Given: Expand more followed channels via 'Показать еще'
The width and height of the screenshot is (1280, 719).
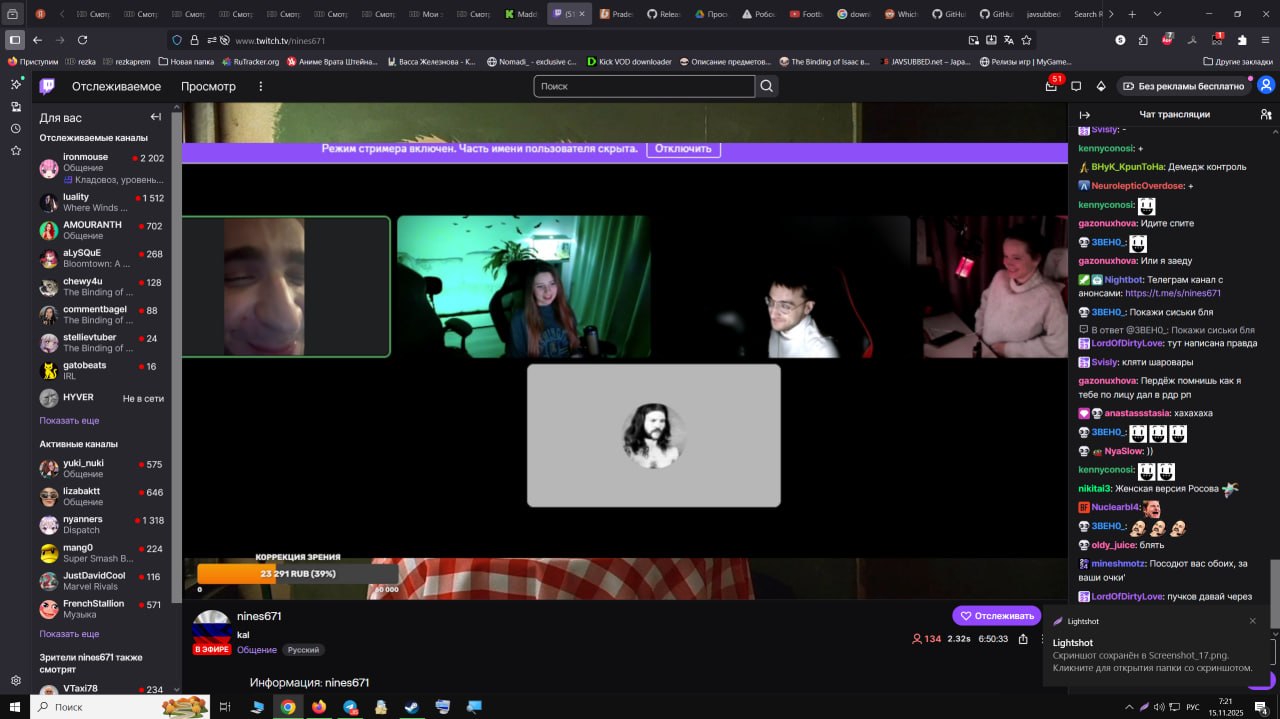Looking at the screenshot, I should (69, 420).
